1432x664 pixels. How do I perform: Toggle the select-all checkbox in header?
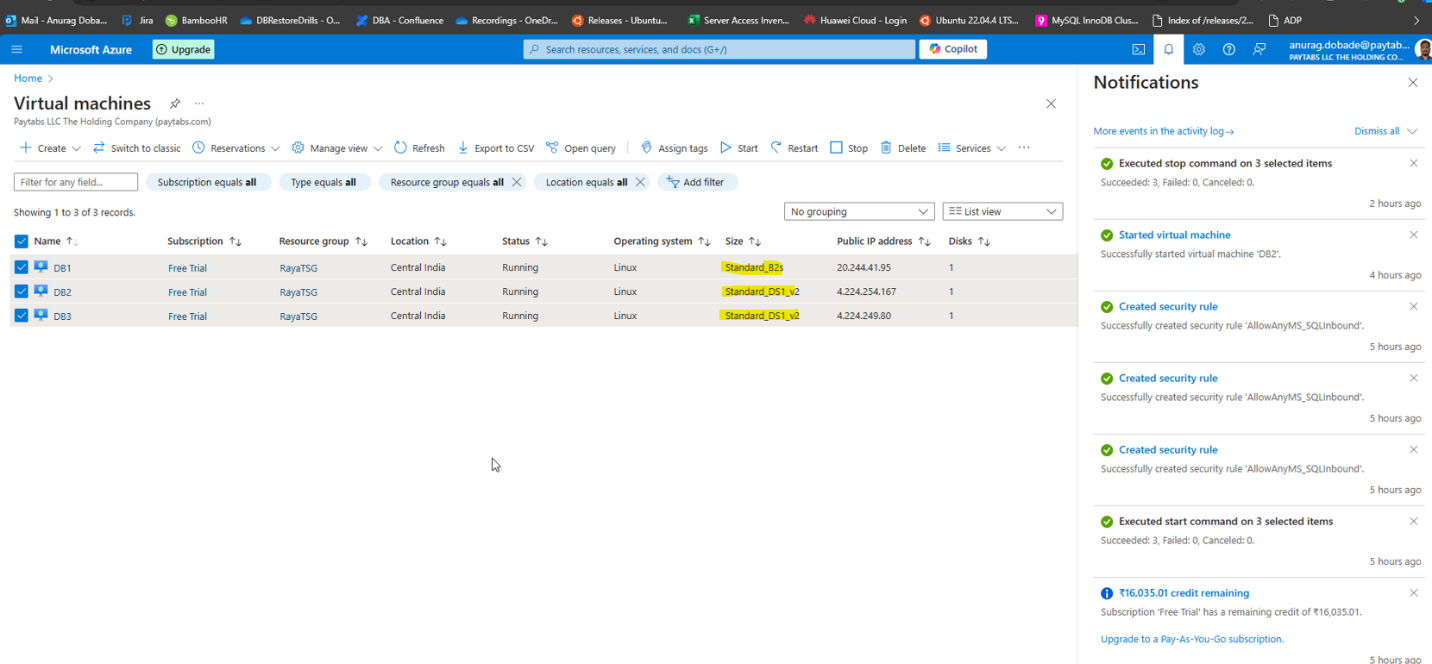21,241
